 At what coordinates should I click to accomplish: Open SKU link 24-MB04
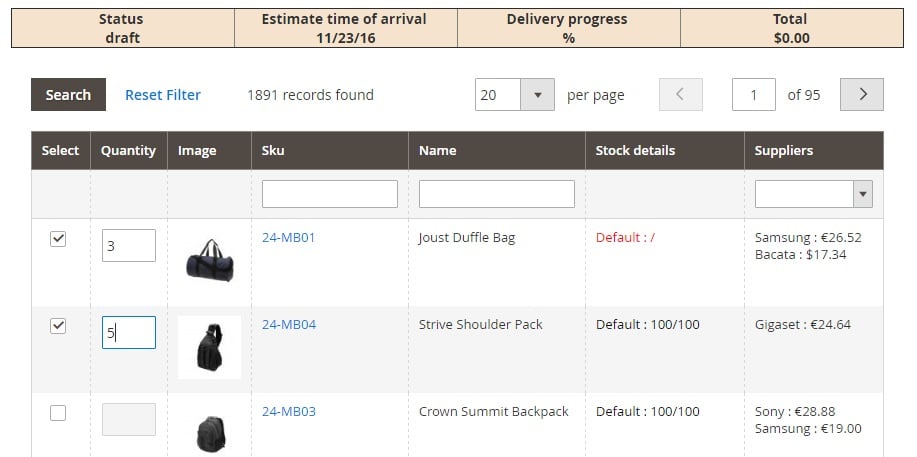coord(289,324)
